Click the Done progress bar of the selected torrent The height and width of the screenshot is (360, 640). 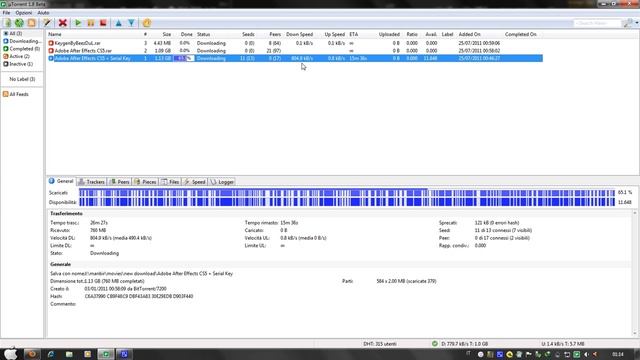pos(183,58)
